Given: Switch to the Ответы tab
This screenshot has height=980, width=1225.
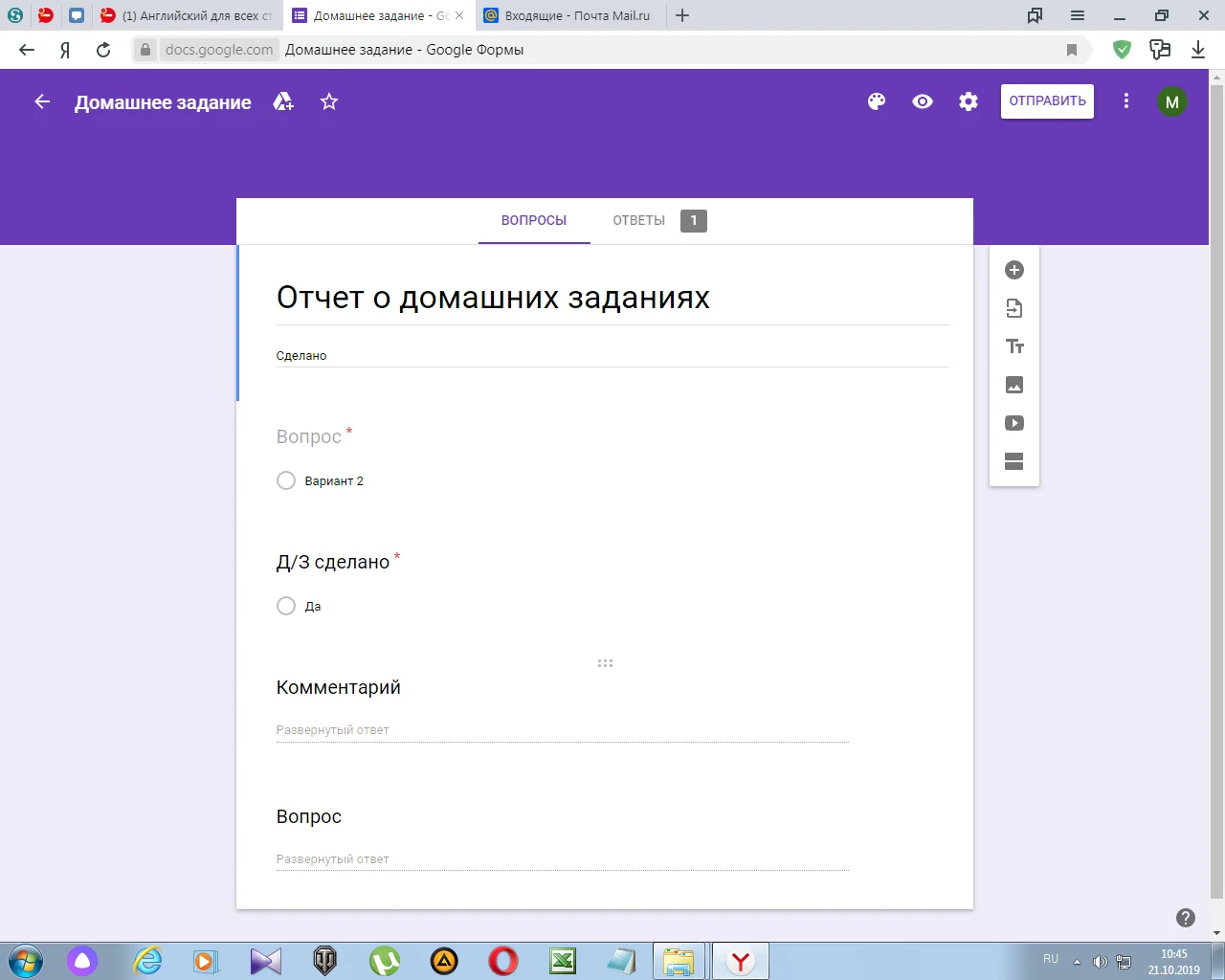Looking at the screenshot, I should tap(639, 220).
